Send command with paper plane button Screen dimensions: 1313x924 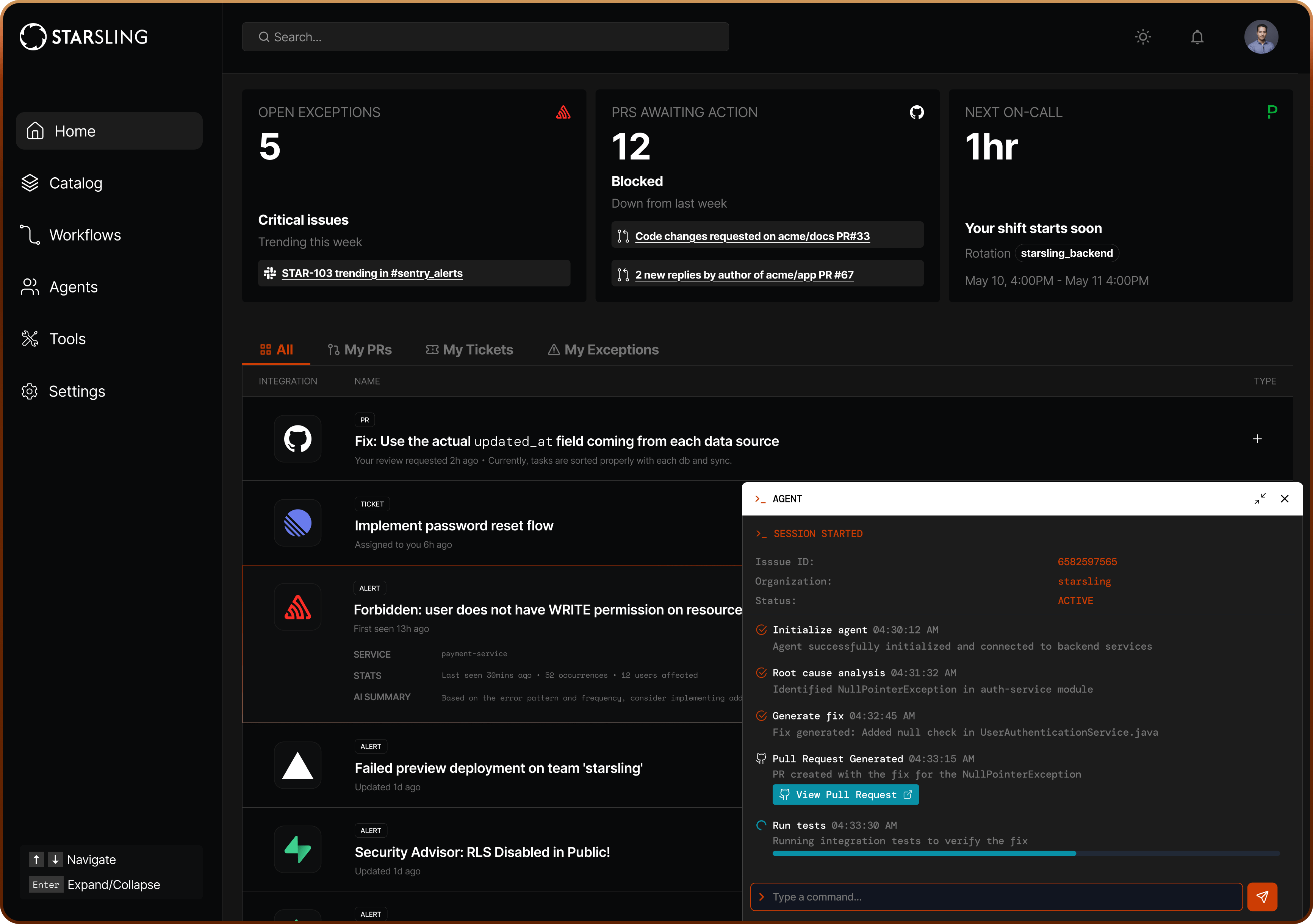[x=1262, y=897]
